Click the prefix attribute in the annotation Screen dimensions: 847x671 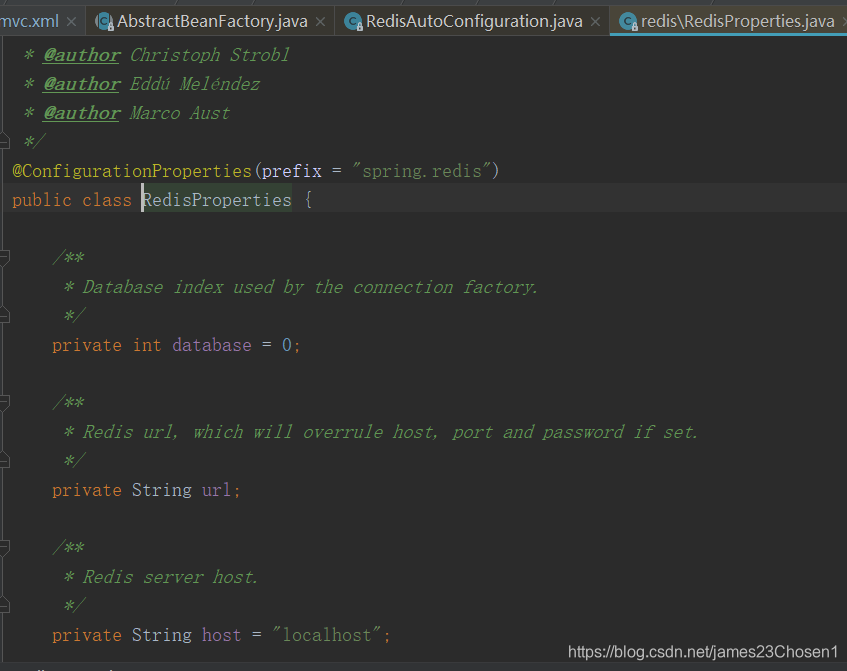pos(292,171)
